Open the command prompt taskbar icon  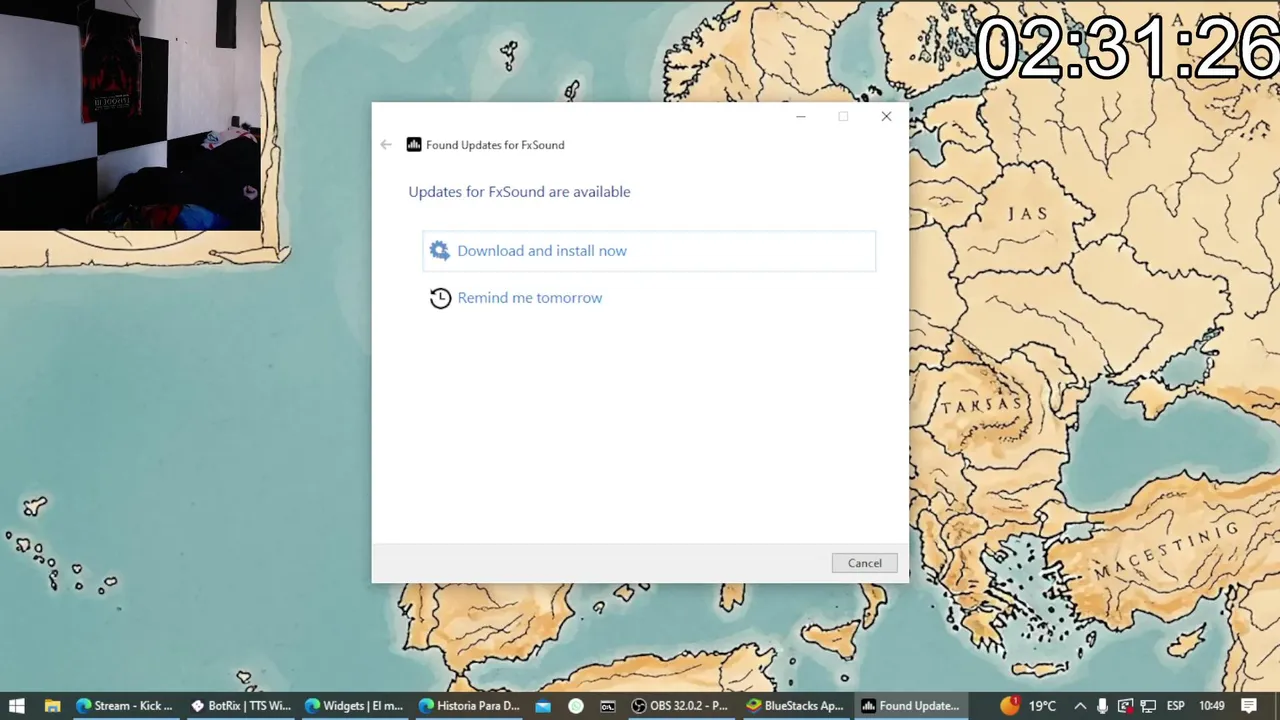click(x=608, y=705)
